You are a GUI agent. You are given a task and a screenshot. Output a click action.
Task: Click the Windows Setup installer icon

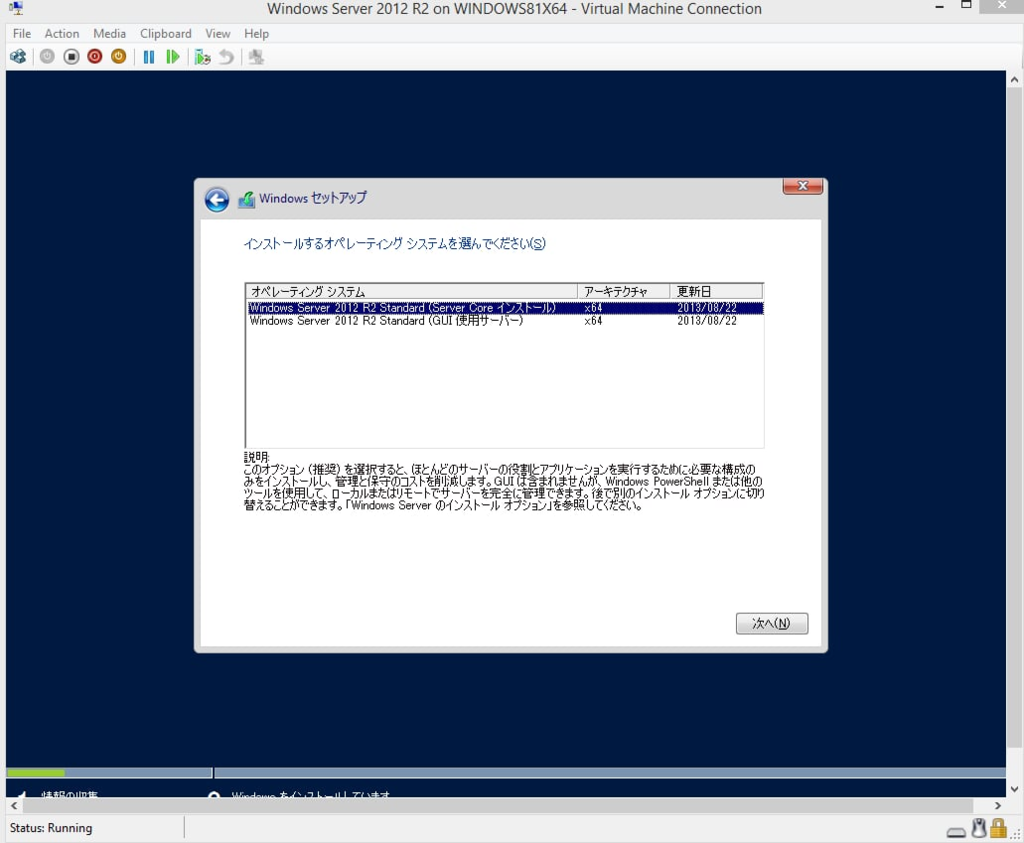point(246,199)
